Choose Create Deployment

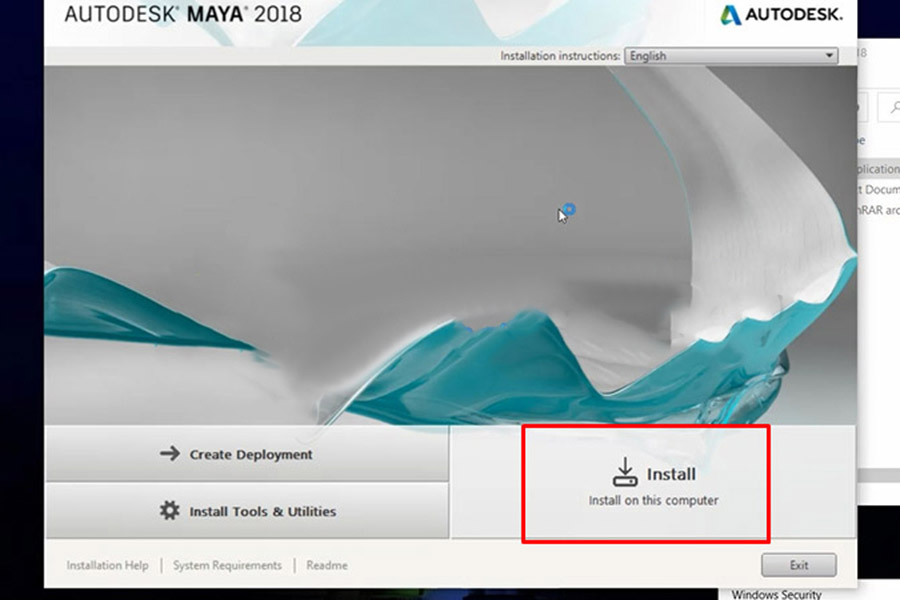tap(247, 454)
